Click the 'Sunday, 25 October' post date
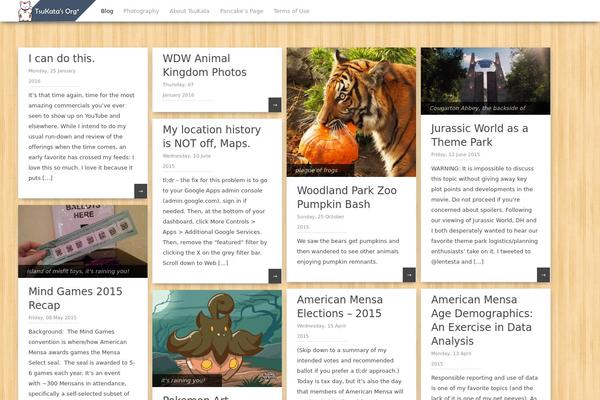600x400 pixels. (320, 217)
